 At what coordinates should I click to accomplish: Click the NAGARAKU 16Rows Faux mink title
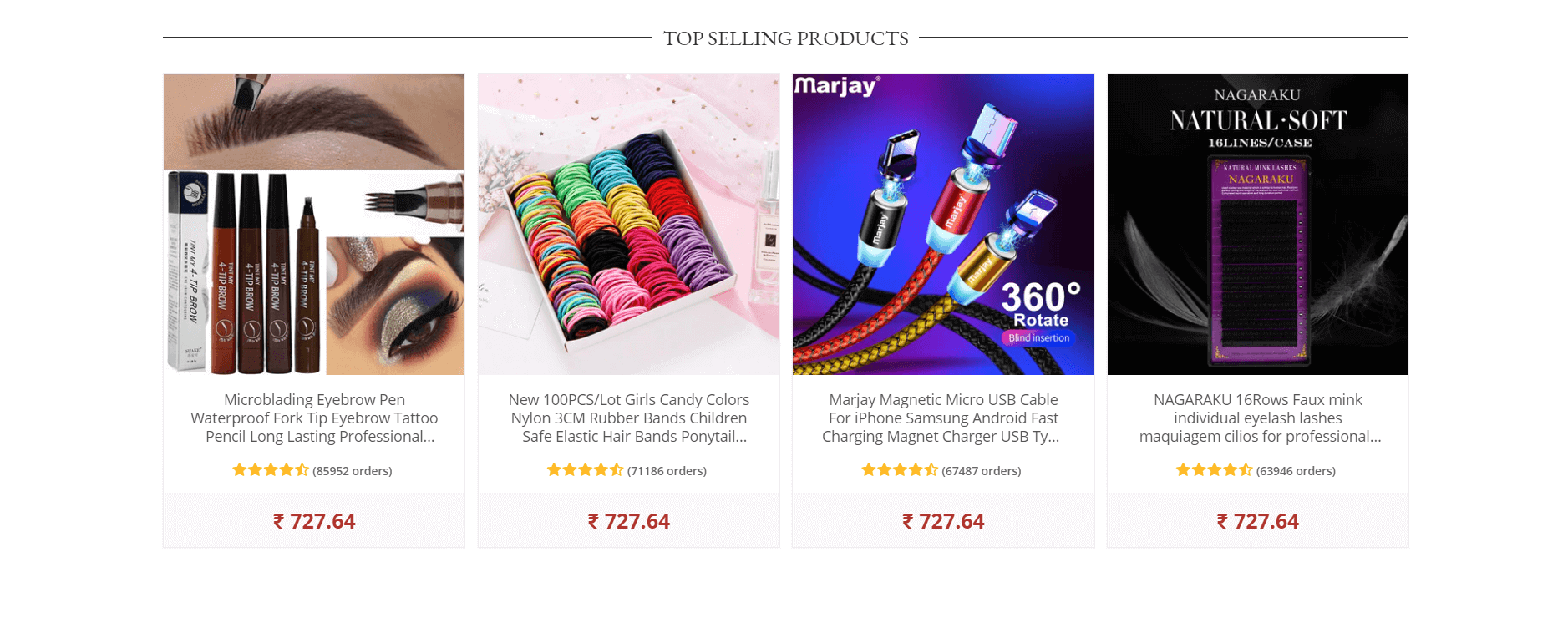click(1258, 418)
